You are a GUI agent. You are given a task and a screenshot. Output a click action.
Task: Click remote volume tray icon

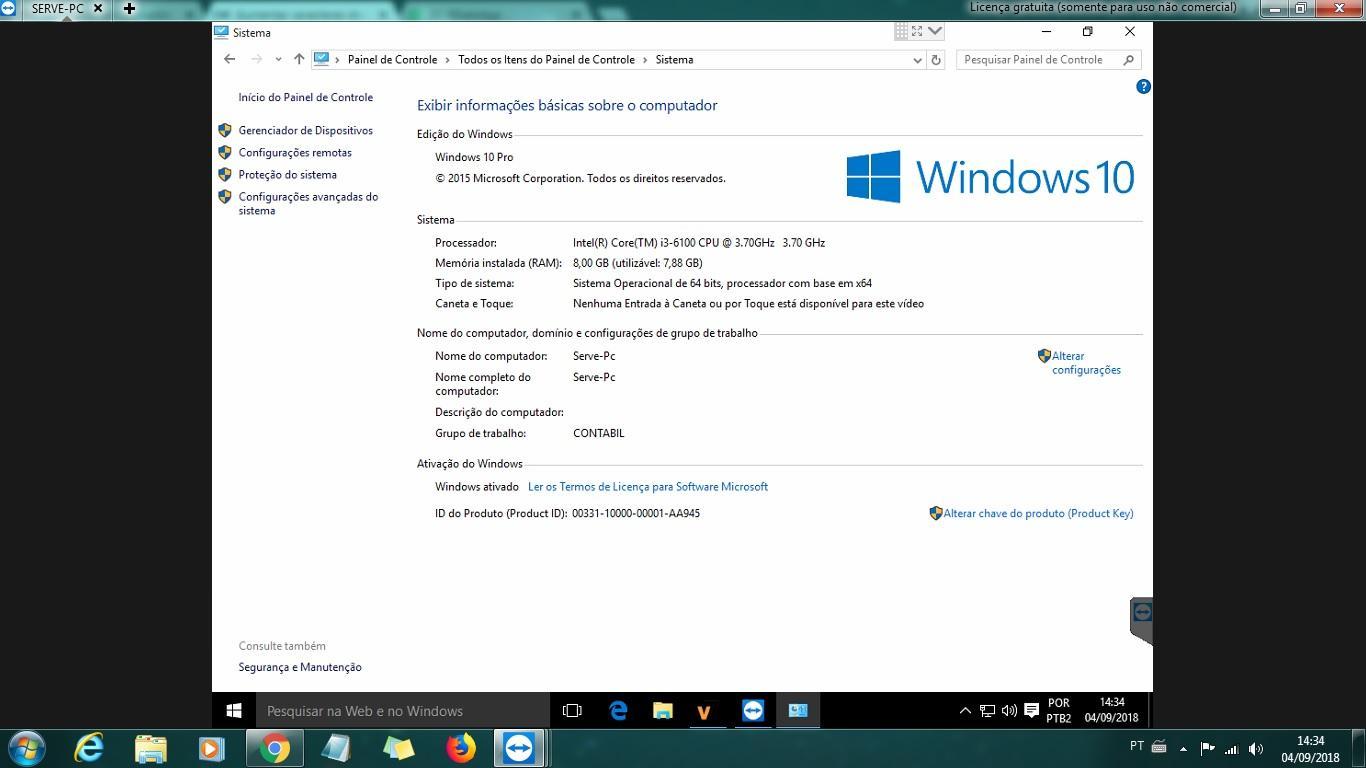point(1009,711)
